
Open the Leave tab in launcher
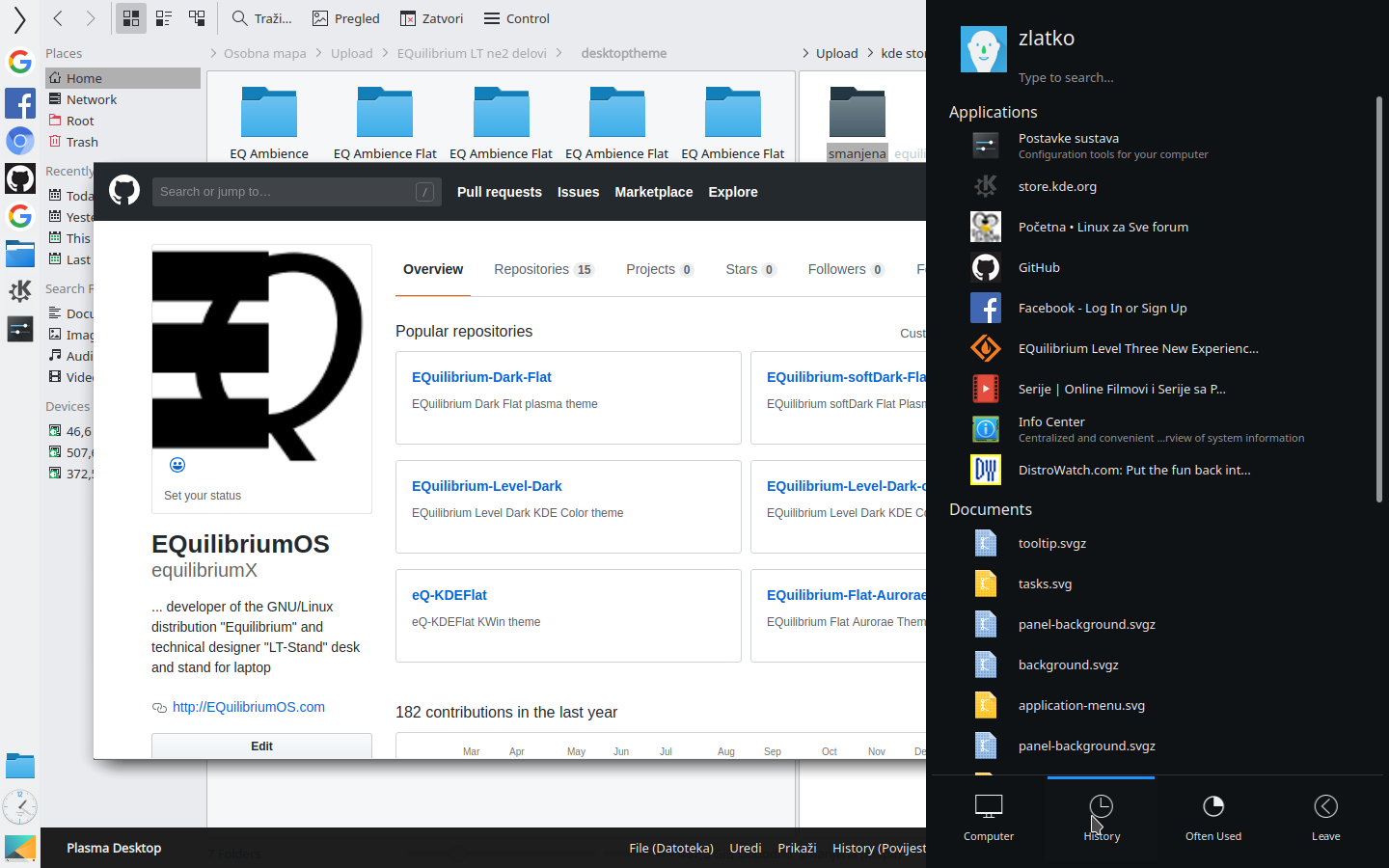(1325, 818)
